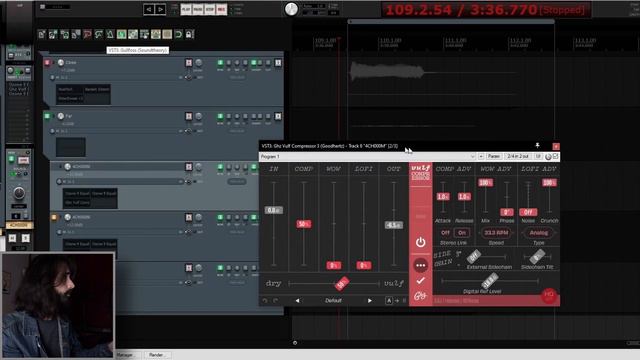Select the previous preset arrow
Screen dimensions: 640x360
[x=297, y=301]
